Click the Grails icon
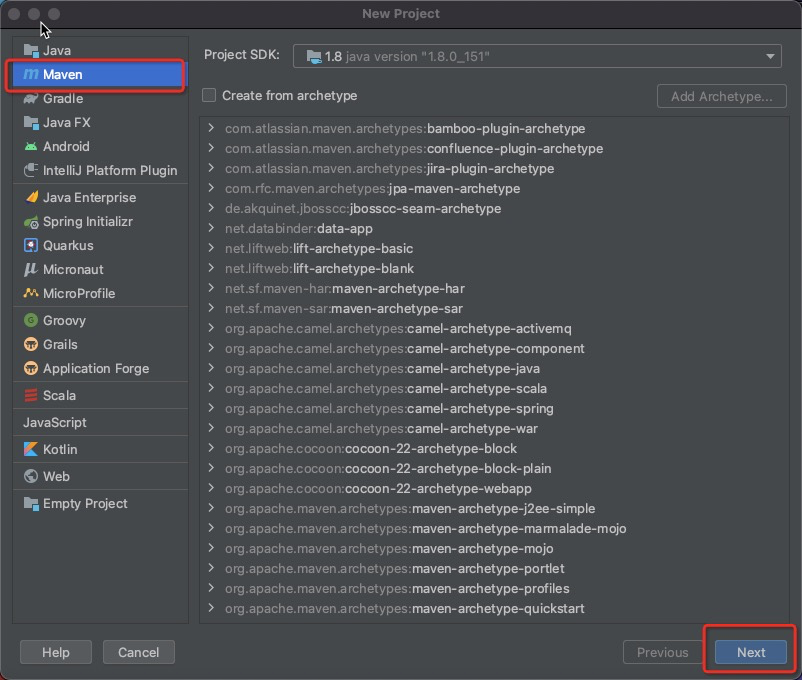The image size is (802, 680). click(31, 344)
